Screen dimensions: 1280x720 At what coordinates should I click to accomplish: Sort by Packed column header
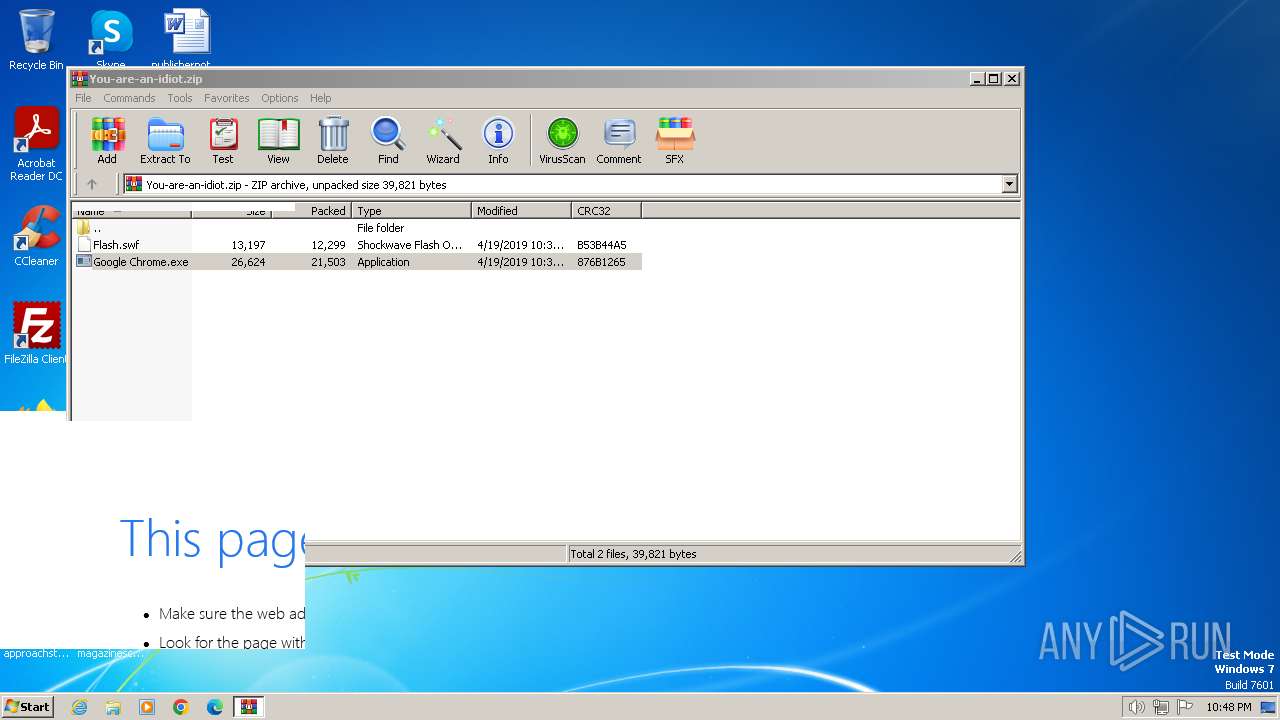click(312, 211)
